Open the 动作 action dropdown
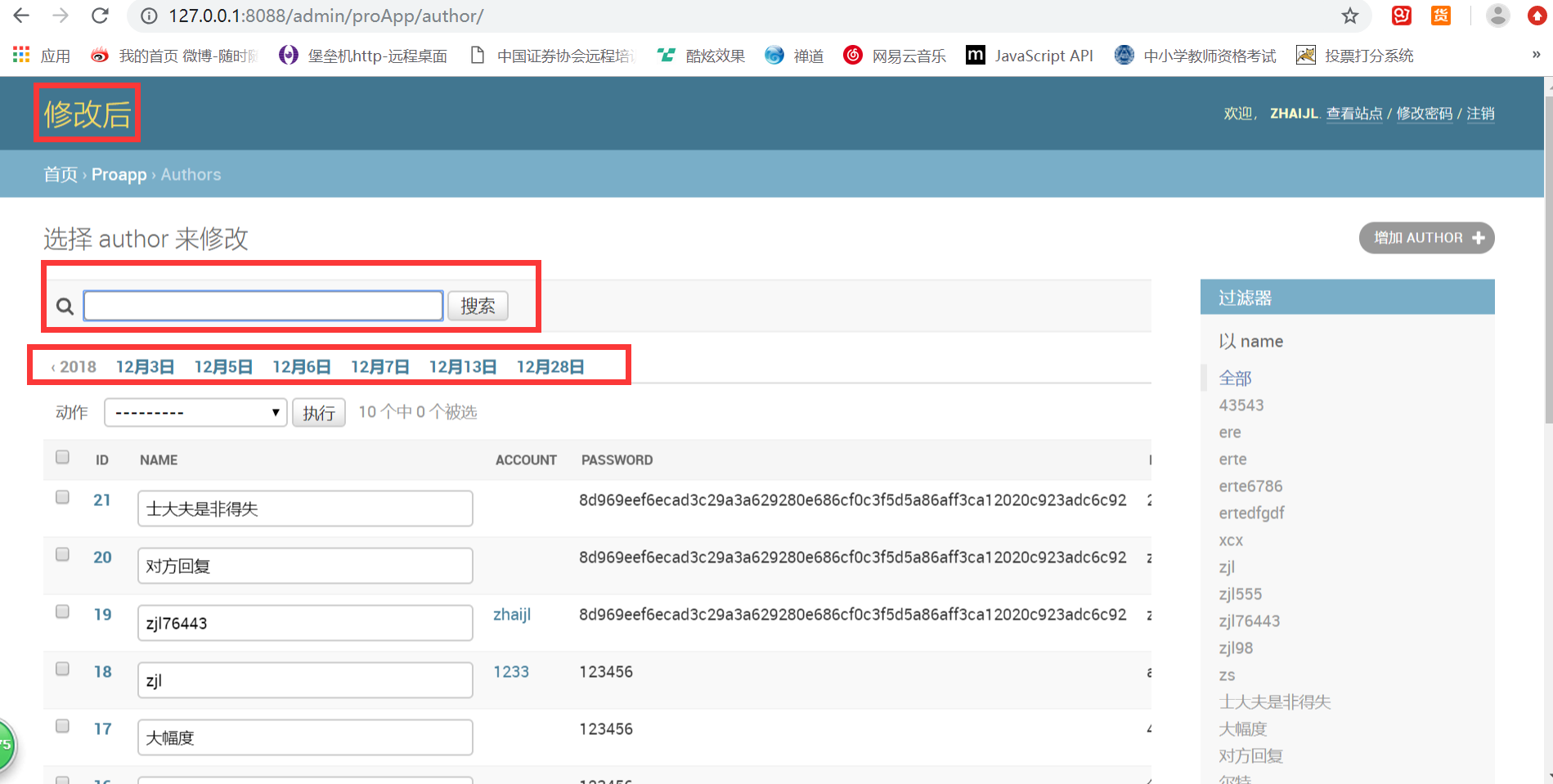 tap(195, 412)
